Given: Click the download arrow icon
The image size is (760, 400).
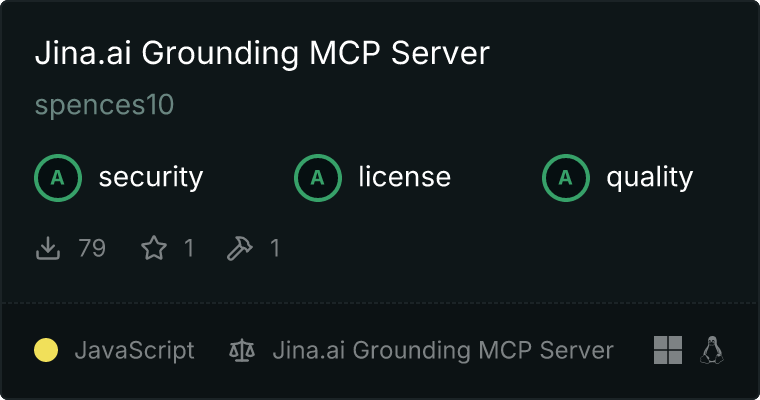Looking at the screenshot, I should 48,248.
